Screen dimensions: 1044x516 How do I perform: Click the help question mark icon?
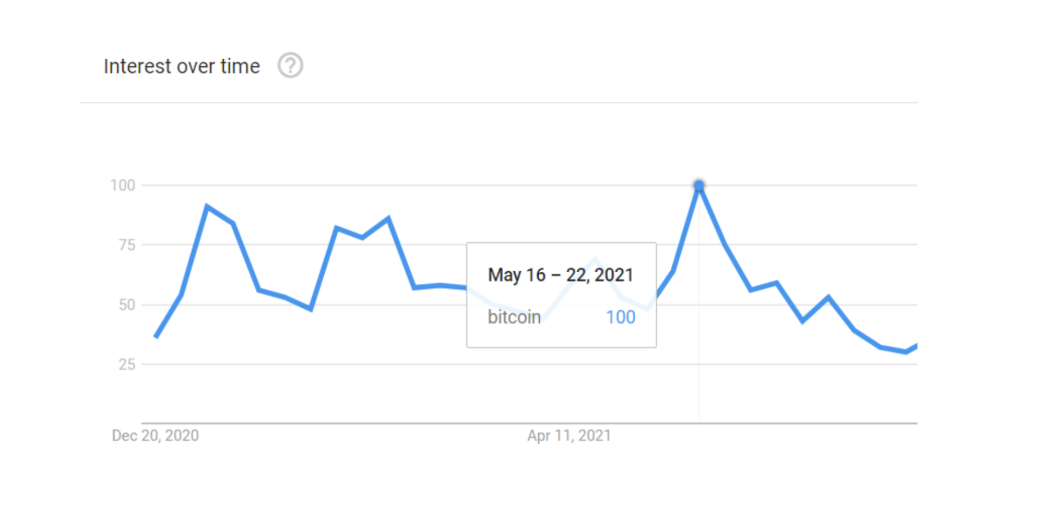click(290, 66)
